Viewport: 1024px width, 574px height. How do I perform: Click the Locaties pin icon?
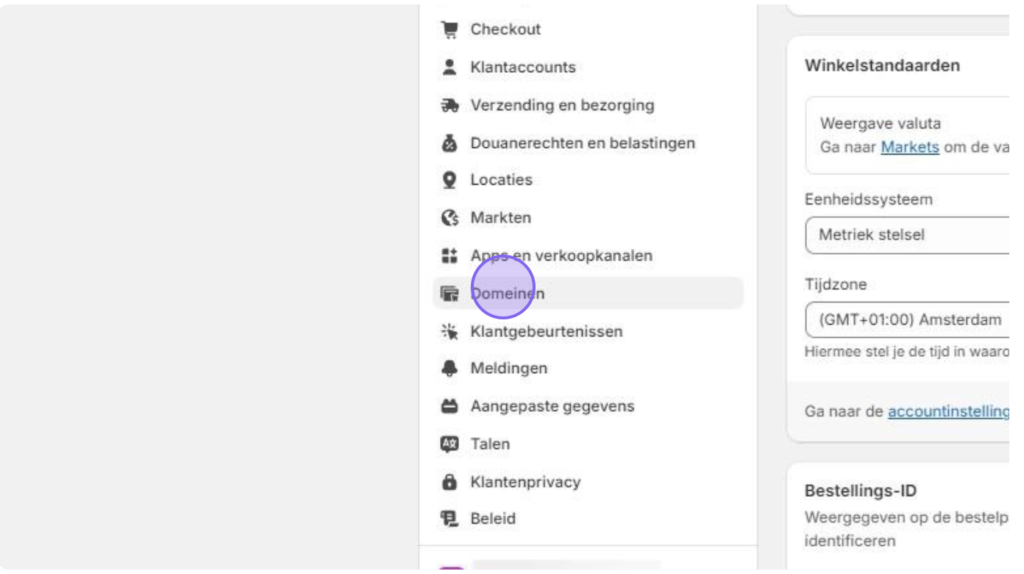tap(449, 180)
